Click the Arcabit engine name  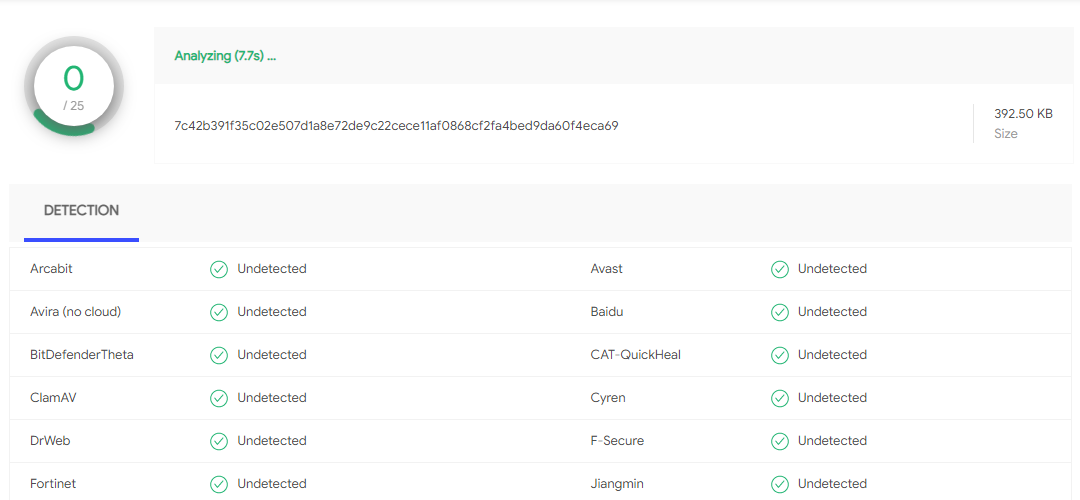pyautogui.click(x=51, y=269)
